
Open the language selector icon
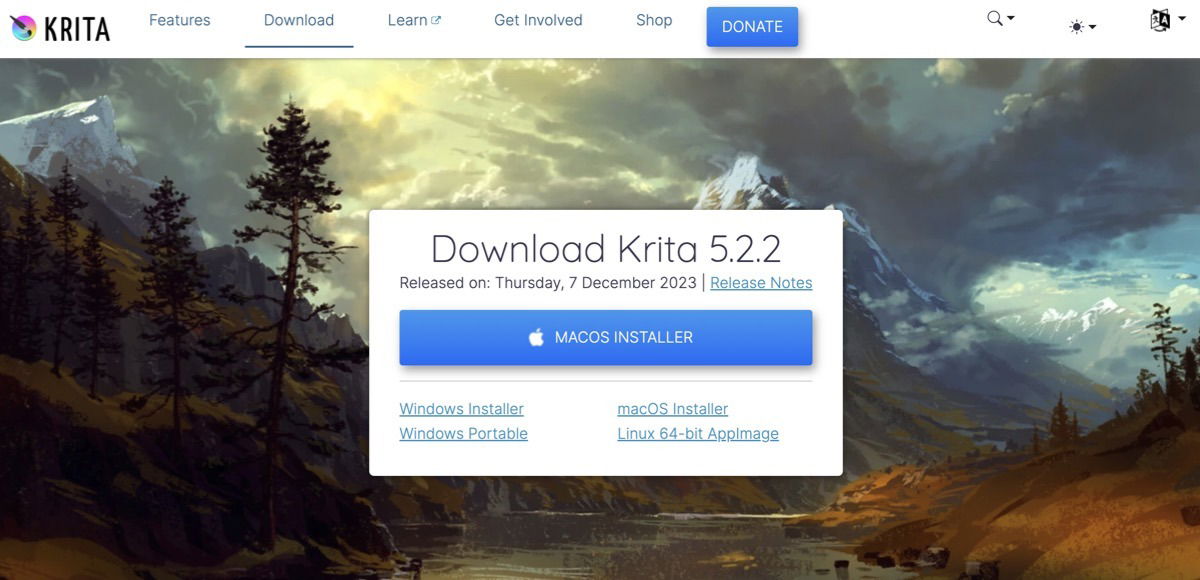1160,19
